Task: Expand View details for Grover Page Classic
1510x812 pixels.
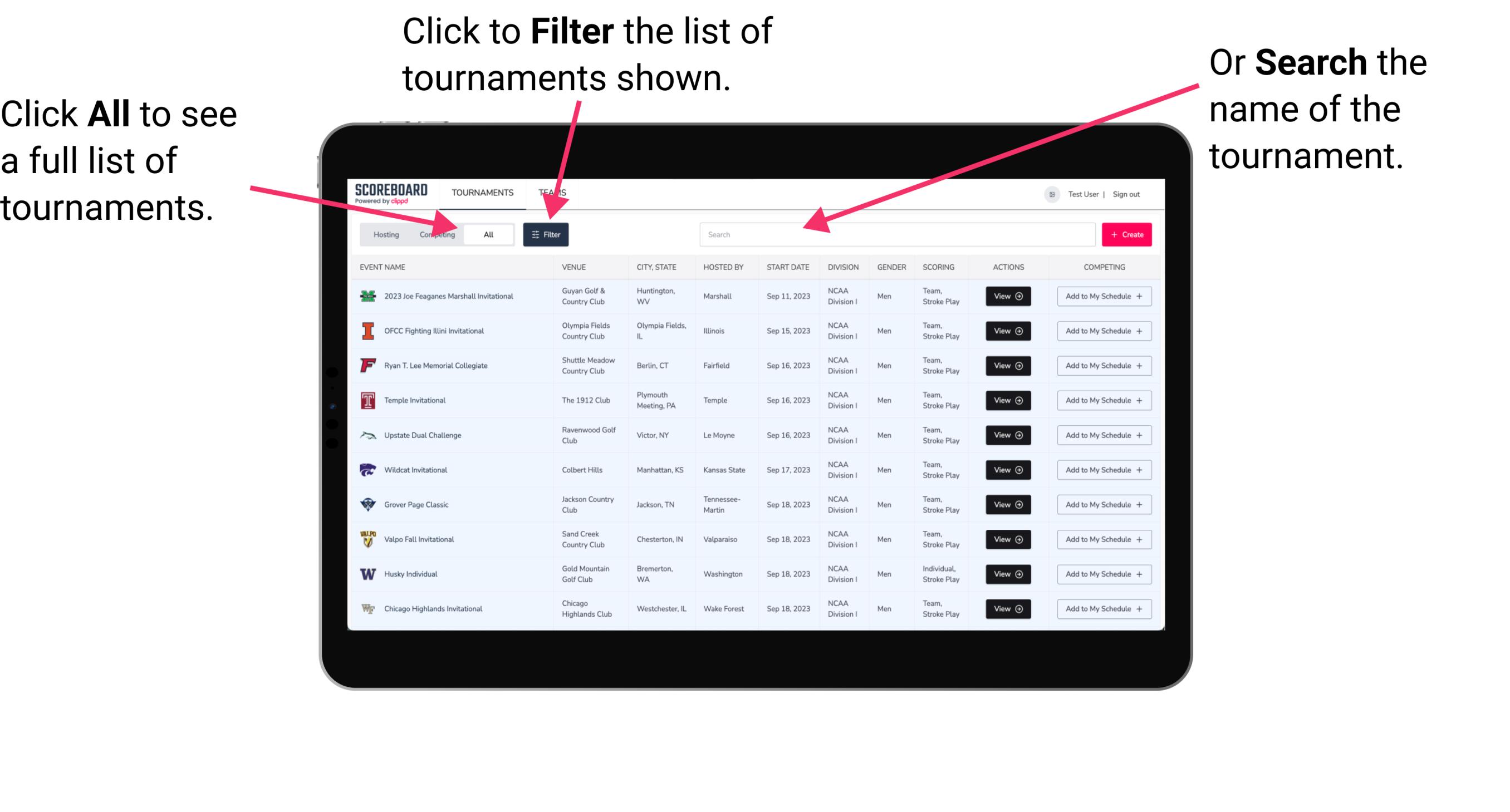Action: click(x=1008, y=504)
